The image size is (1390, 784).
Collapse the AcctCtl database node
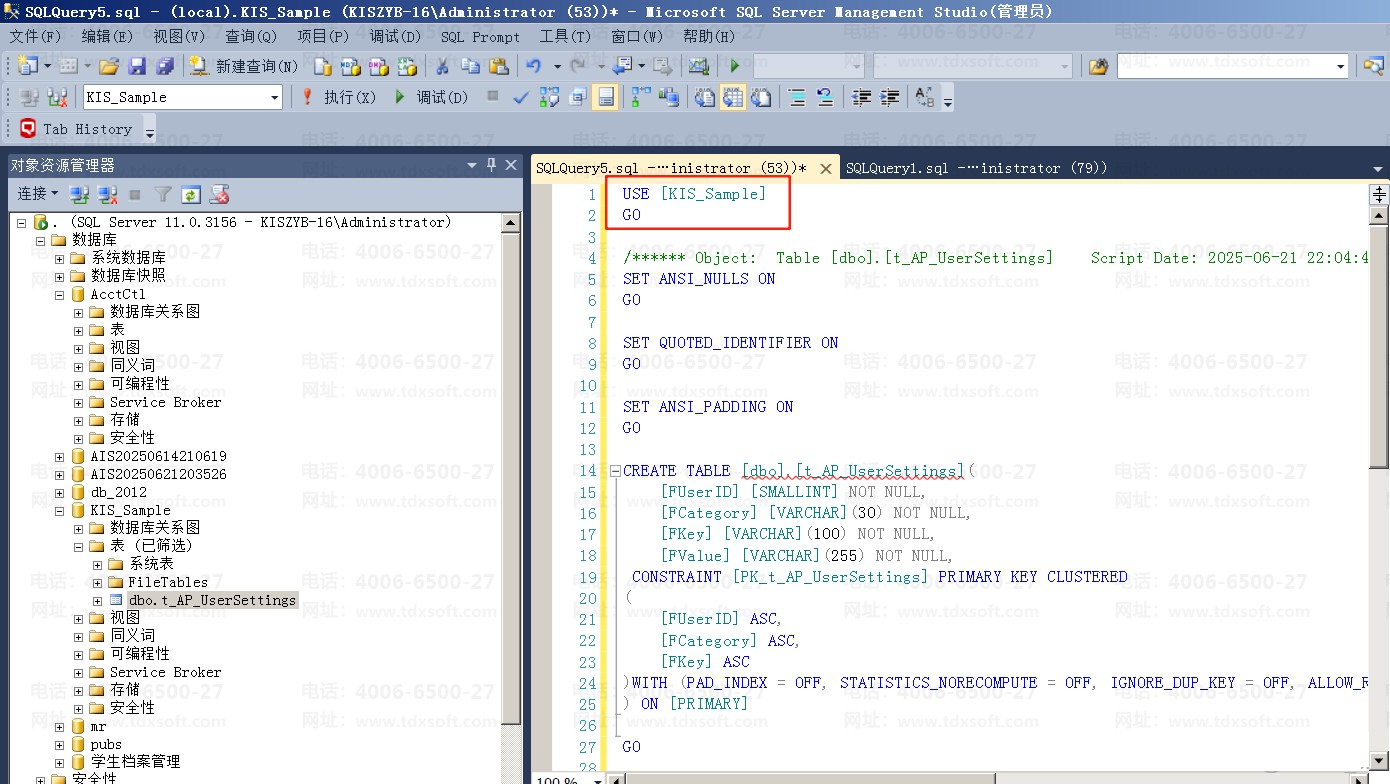(x=60, y=294)
